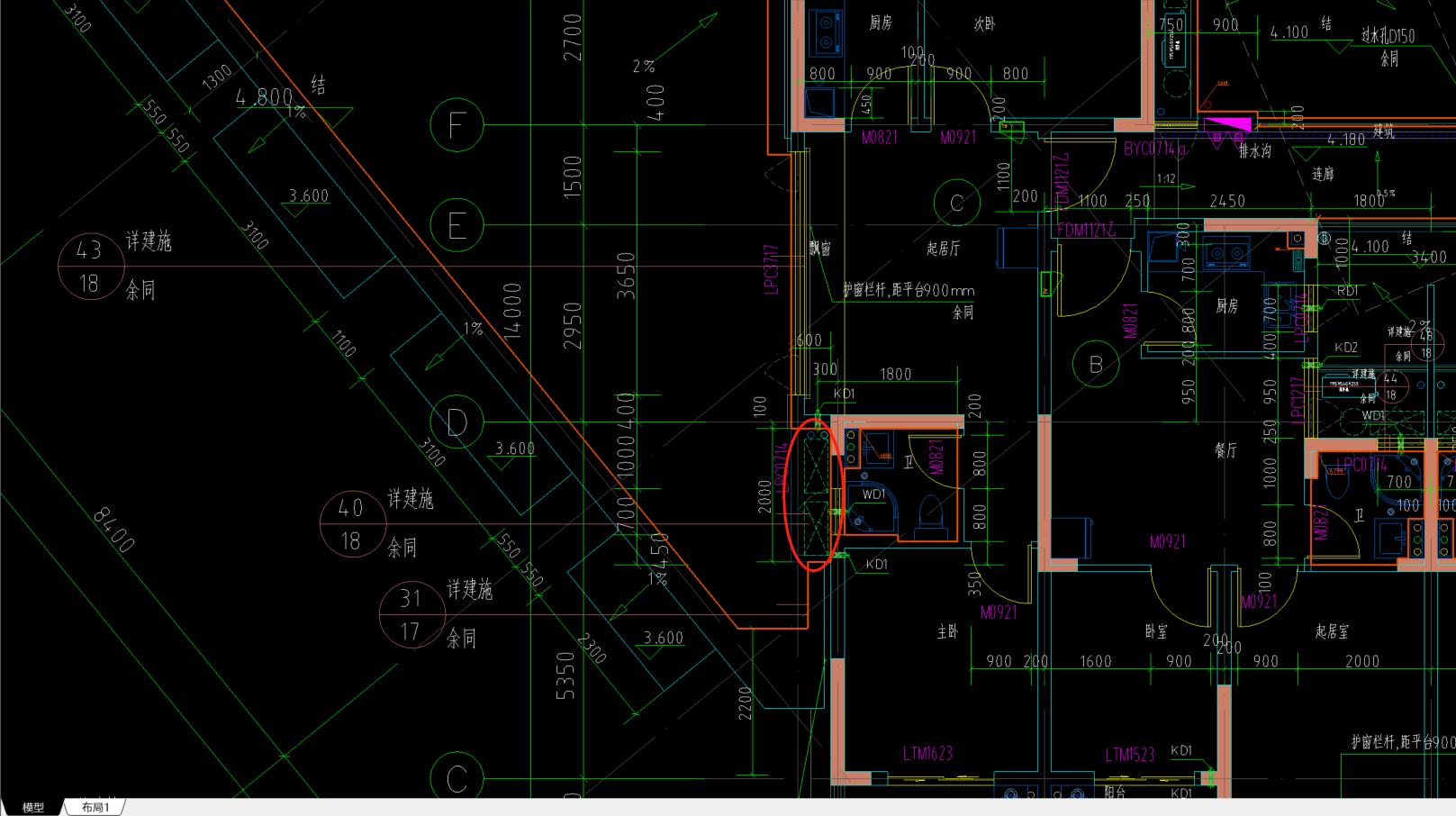Pick the 2950 dimension text
The width and height of the screenshot is (1456, 816).
pos(572,325)
